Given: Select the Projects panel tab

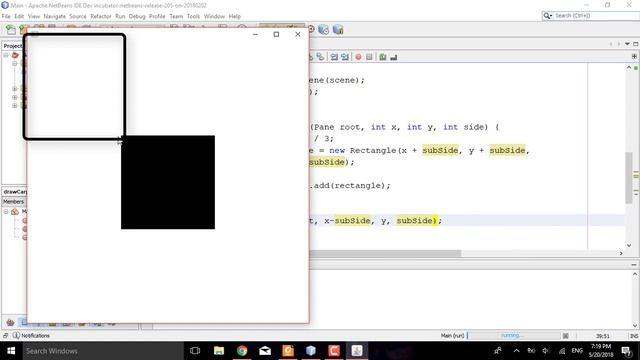Looking at the screenshot, I should [13, 46].
